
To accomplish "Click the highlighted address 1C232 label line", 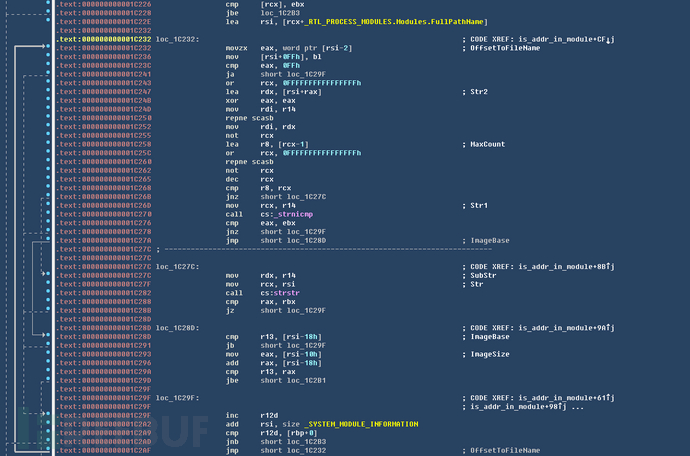I will [x=103, y=38].
